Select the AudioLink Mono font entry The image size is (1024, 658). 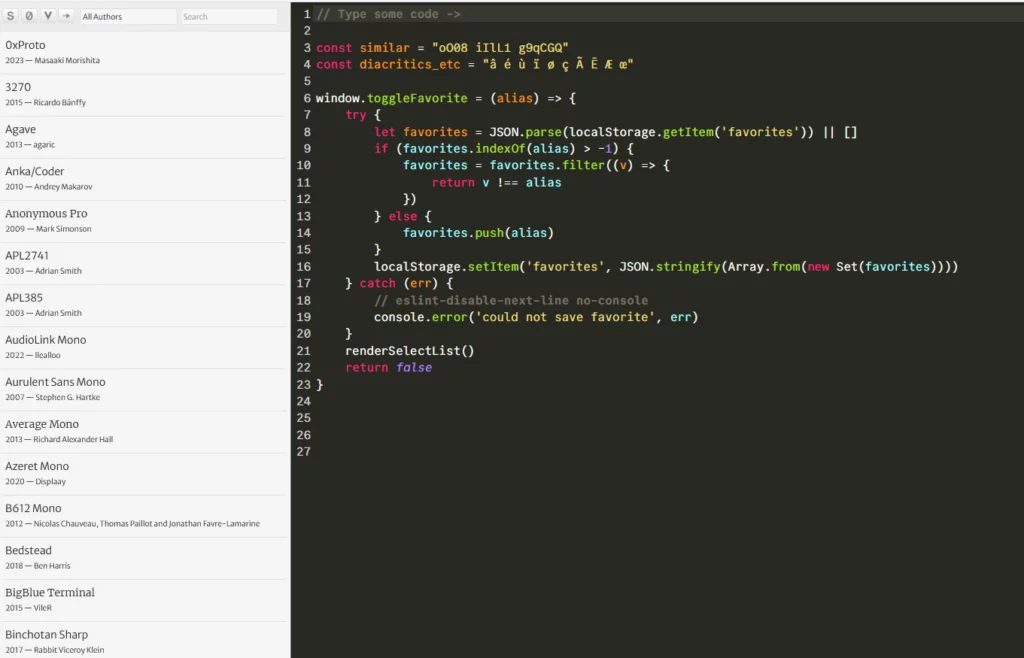[x=144, y=348]
